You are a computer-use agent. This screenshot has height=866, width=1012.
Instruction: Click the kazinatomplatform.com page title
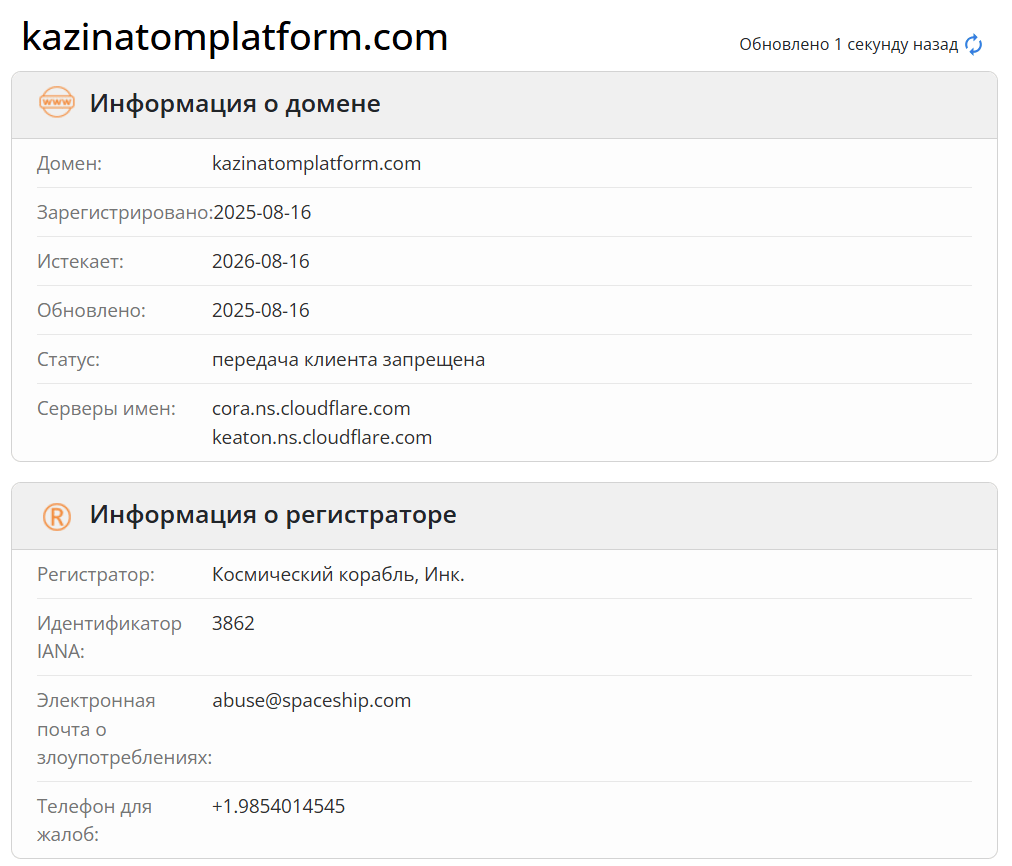[235, 37]
